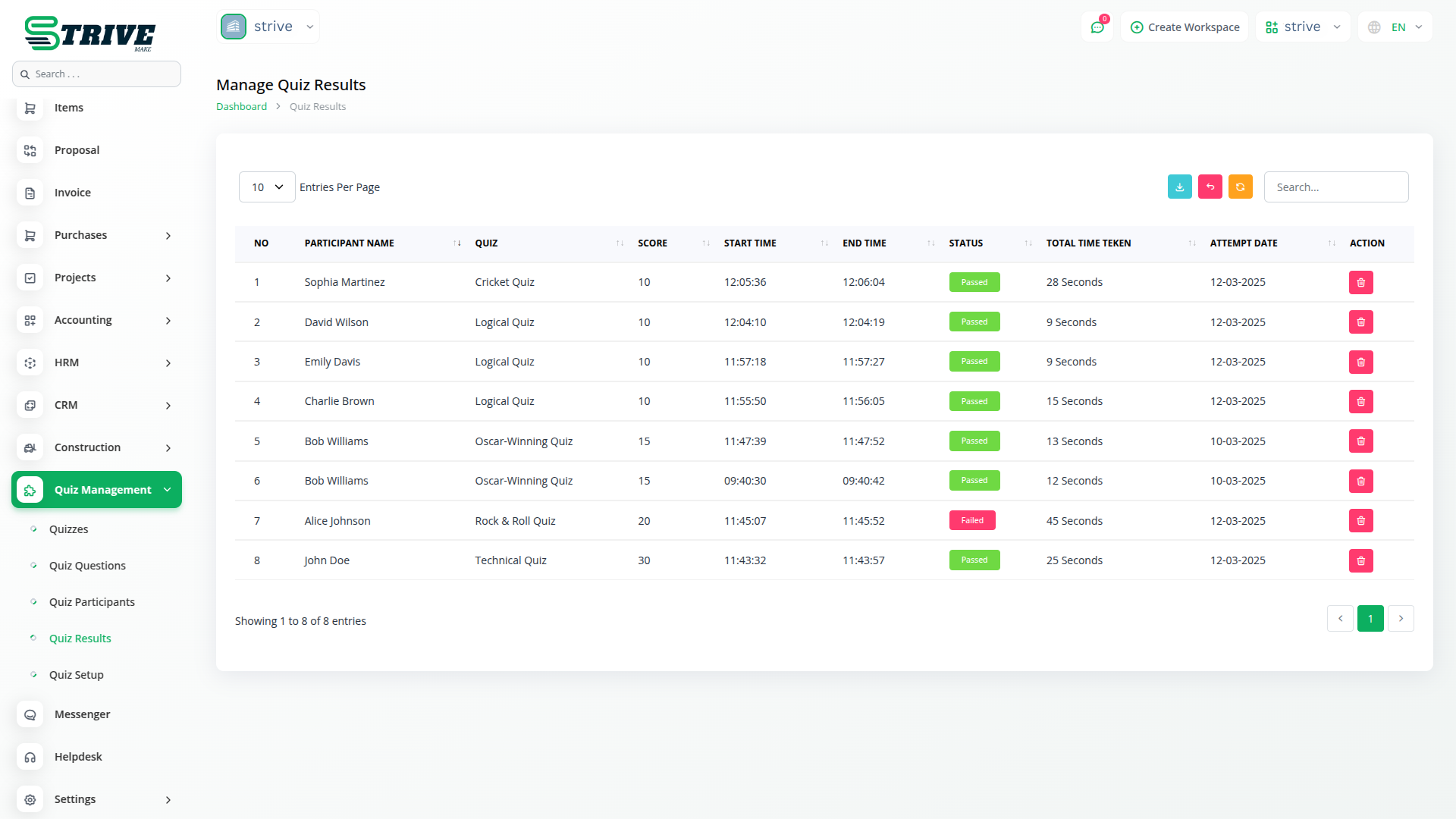
Task: Open Quiz Setup submenu item
Action: 76,675
